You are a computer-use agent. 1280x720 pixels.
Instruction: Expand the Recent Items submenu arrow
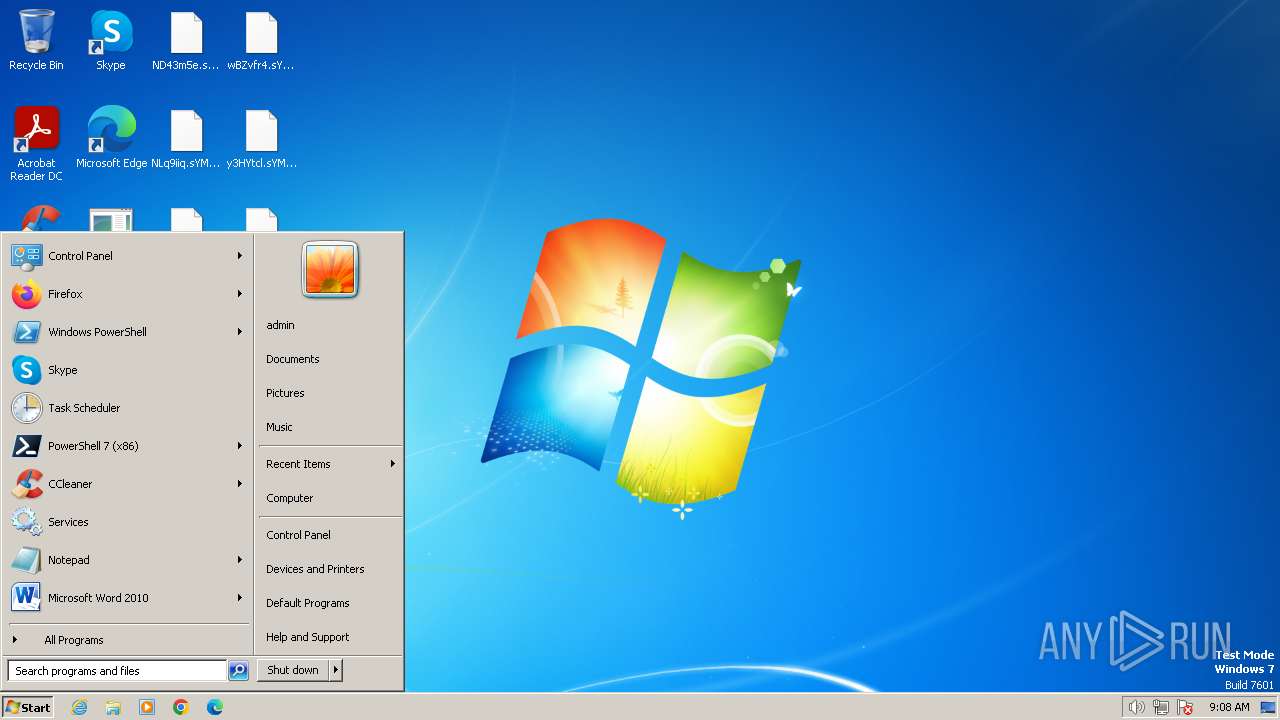393,464
